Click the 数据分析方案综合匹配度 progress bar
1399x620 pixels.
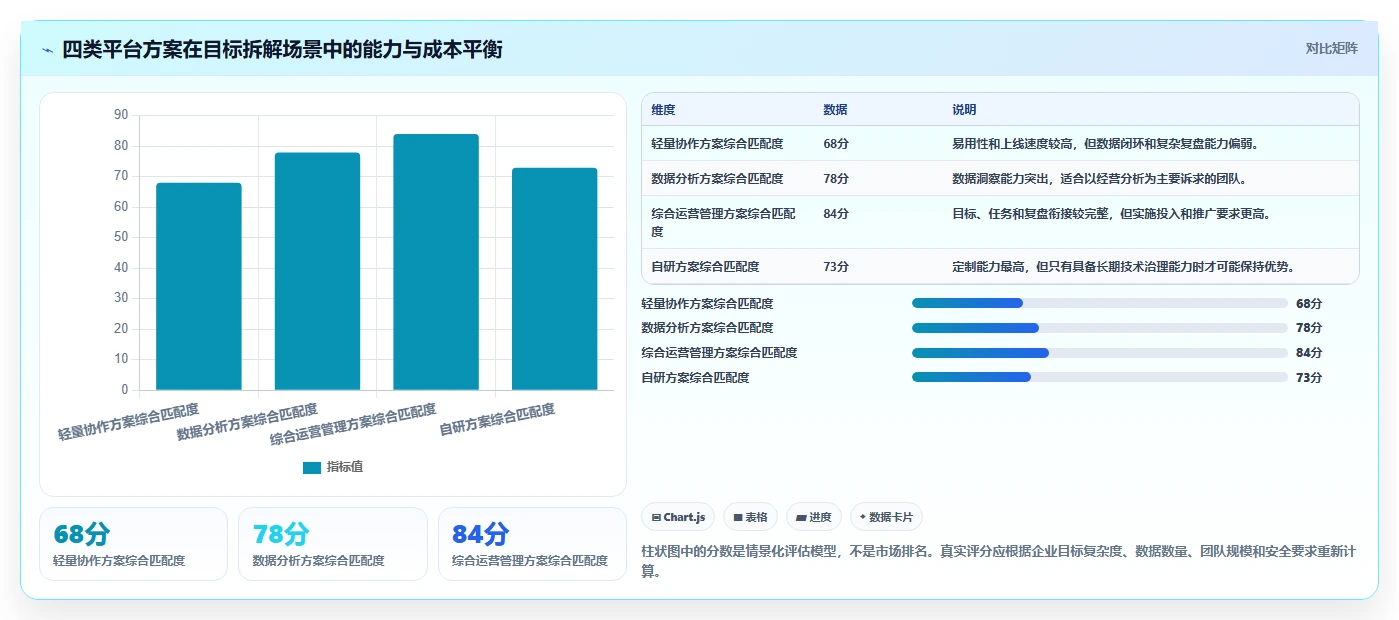1100,328
